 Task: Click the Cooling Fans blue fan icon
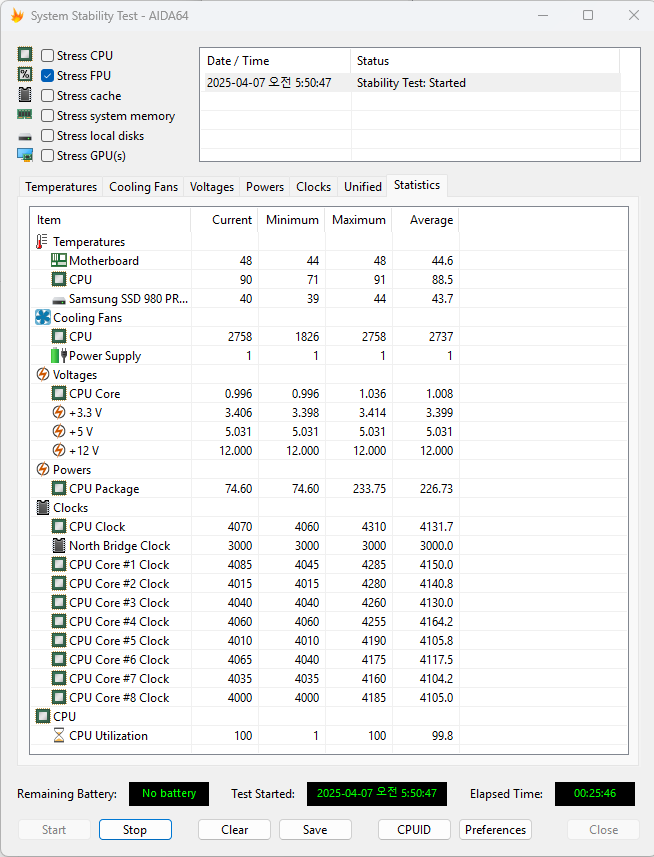43,318
